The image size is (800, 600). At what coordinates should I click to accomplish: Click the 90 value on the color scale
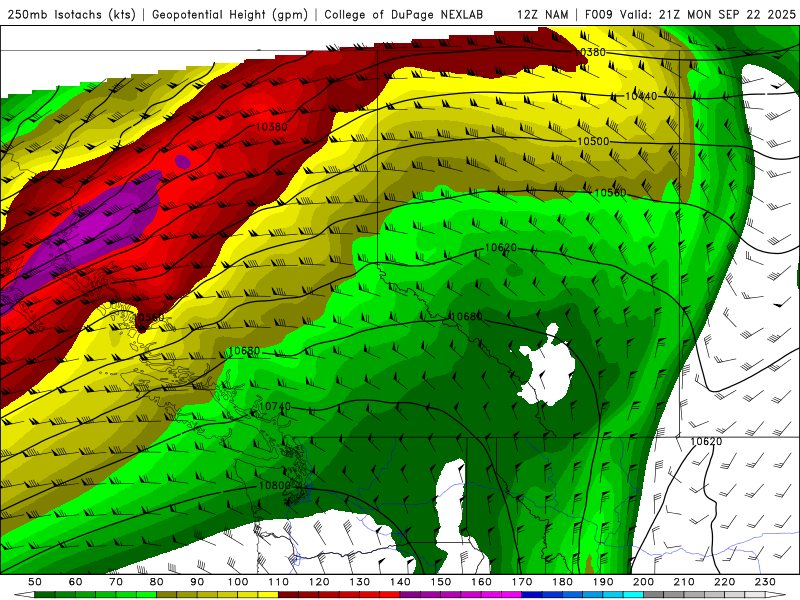pos(197,582)
